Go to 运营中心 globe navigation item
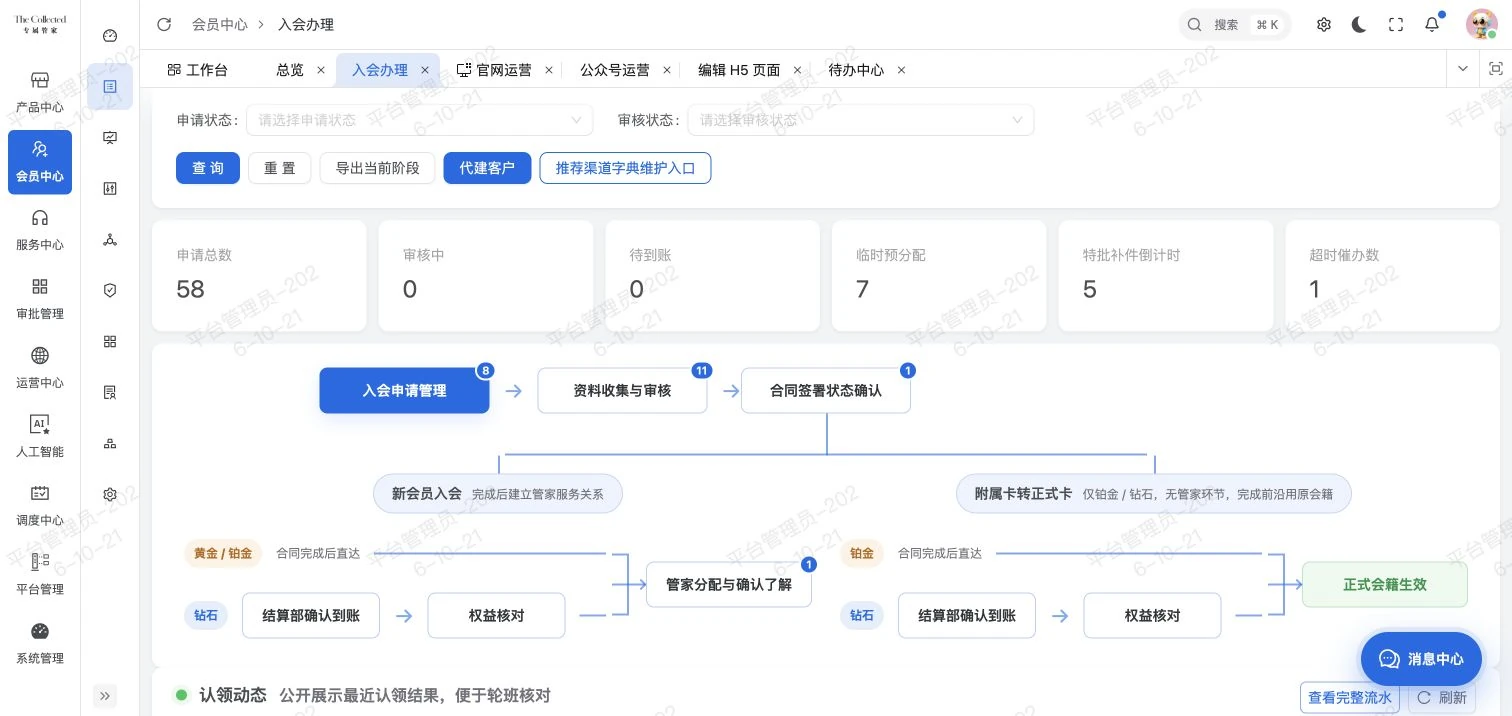Viewport: 1512px width, 716px height. [x=40, y=368]
